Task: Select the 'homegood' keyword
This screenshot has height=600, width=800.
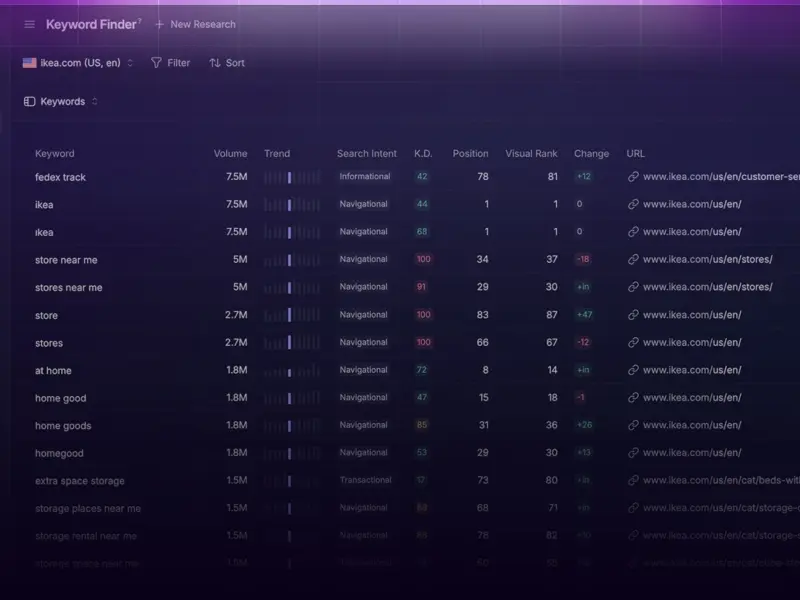Action: point(59,453)
